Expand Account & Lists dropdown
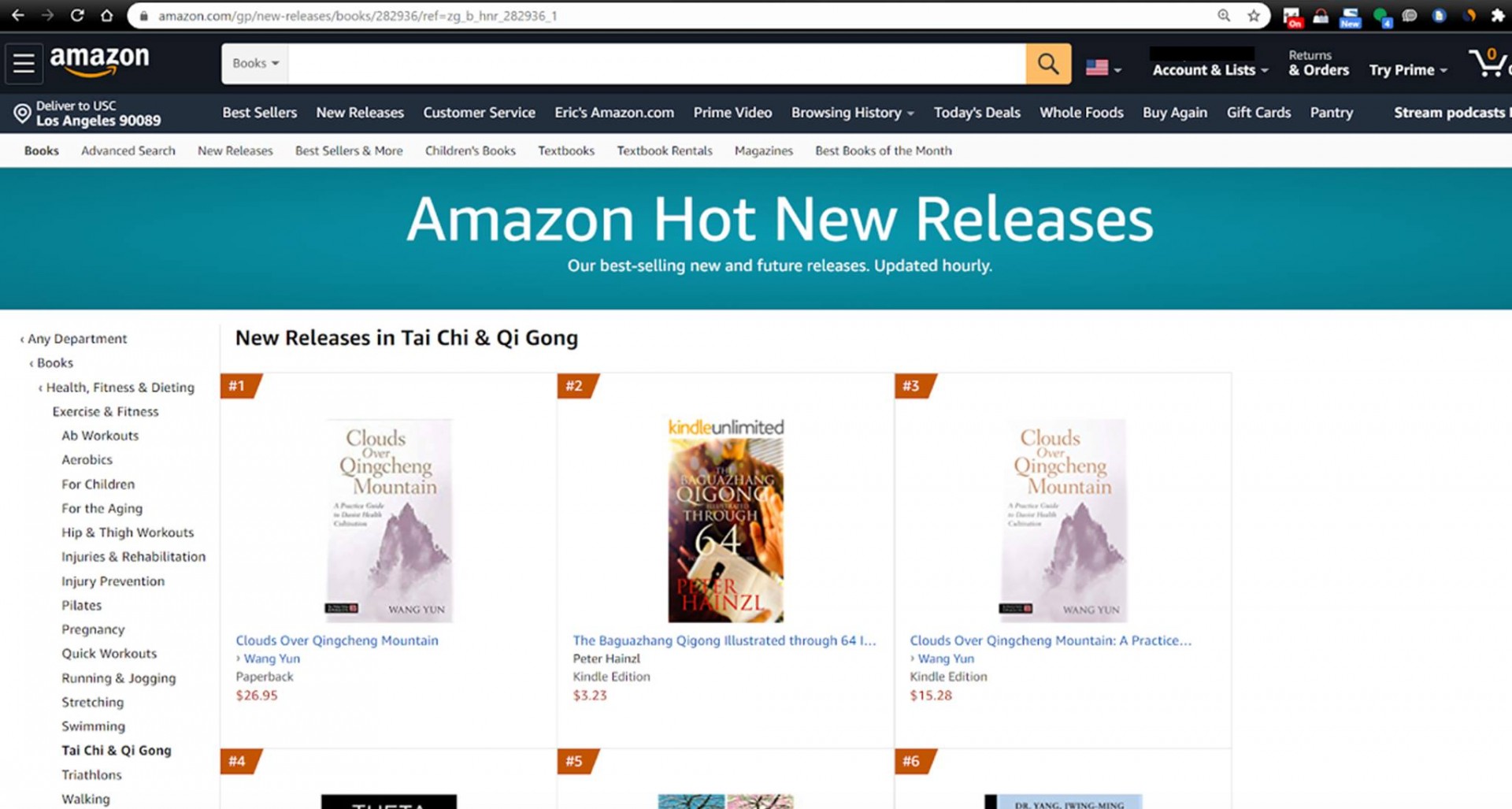The height and width of the screenshot is (809, 1512). pyautogui.click(x=1210, y=70)
